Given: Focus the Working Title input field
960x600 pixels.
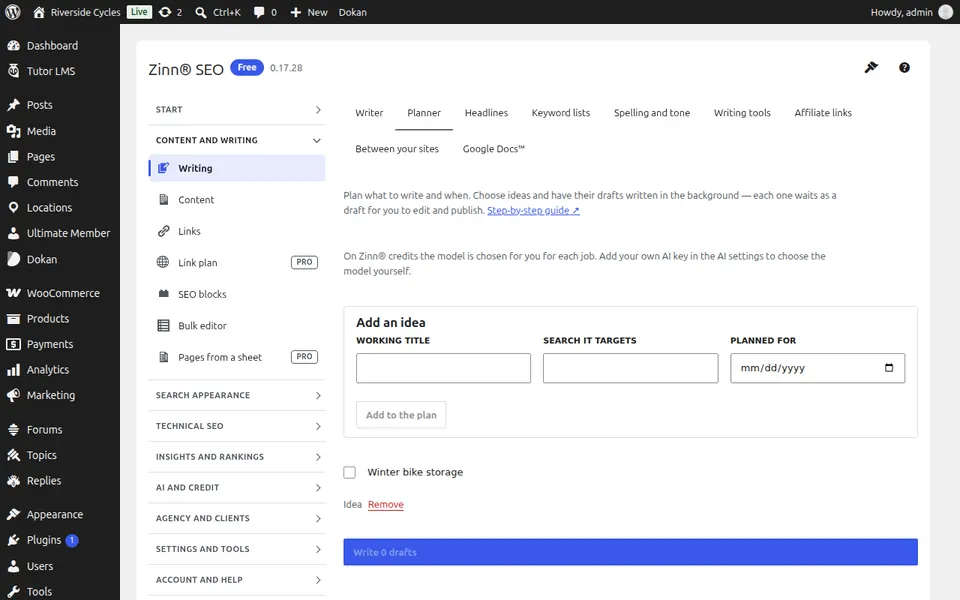Looking at the screenshot, I should pos(443,368).
